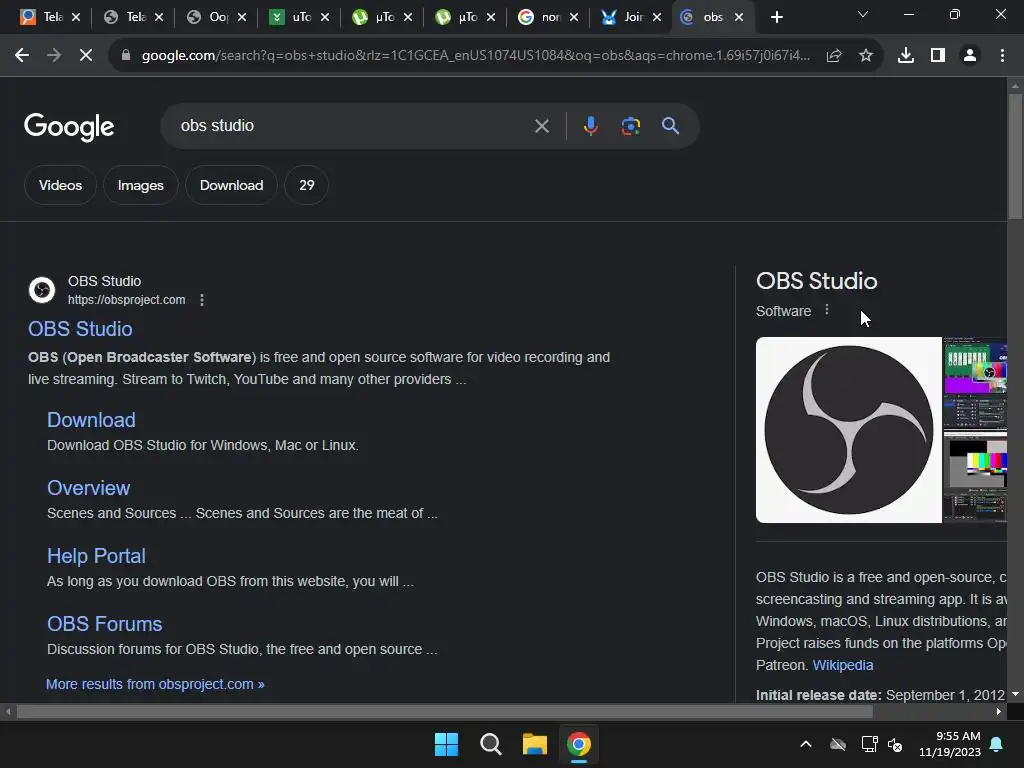This screenshot has width=1024, height=768.
Task: Open the Chrome profile icon
Action: pyautogui.click(x=970, y=56)
